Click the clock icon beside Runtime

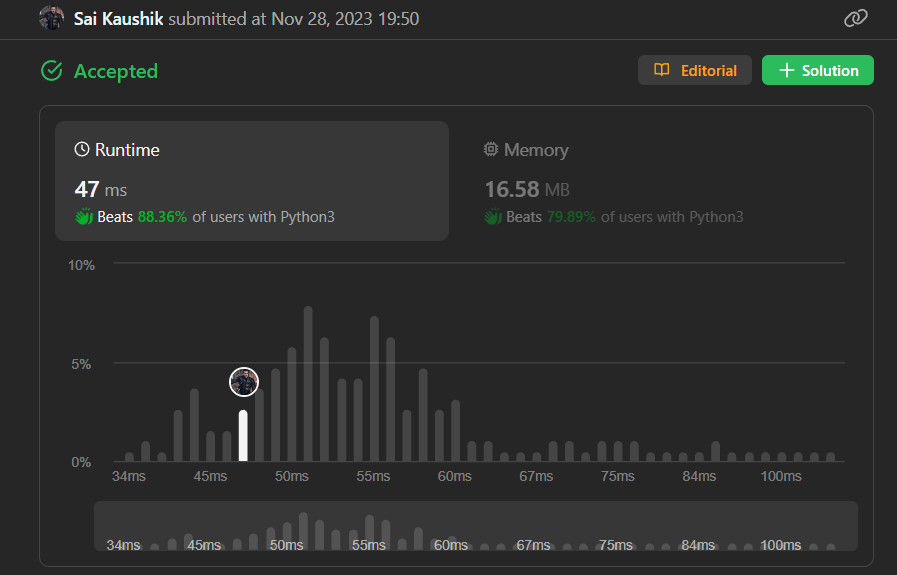(x=82, y=150)
